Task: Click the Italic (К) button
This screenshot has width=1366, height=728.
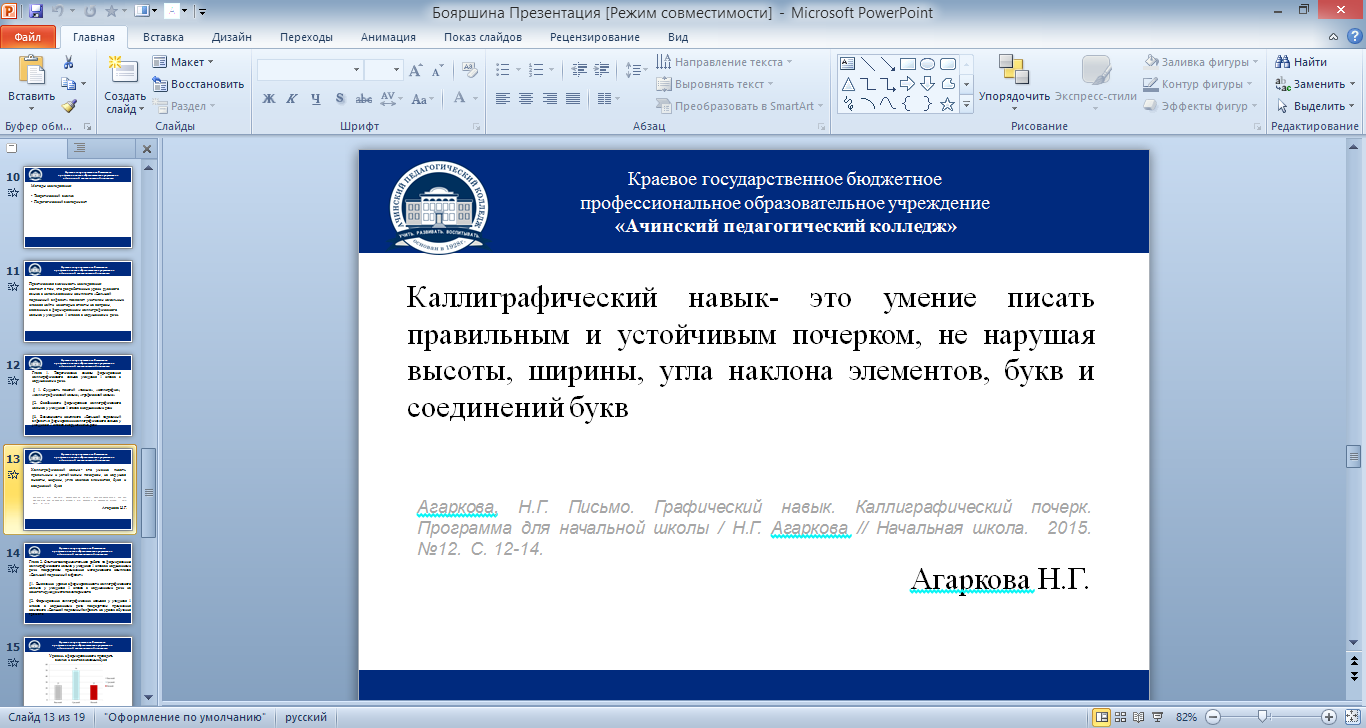Action: point(291,98)
